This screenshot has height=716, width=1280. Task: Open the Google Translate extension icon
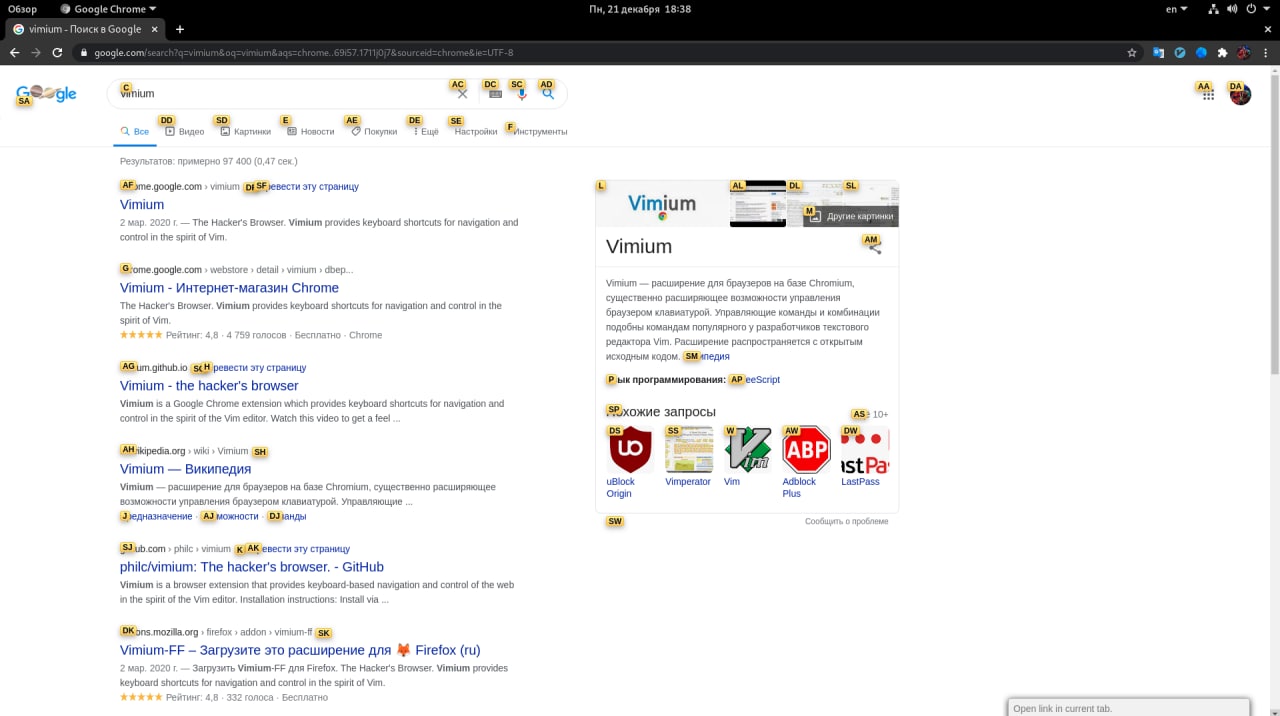tap(1159, 52)
